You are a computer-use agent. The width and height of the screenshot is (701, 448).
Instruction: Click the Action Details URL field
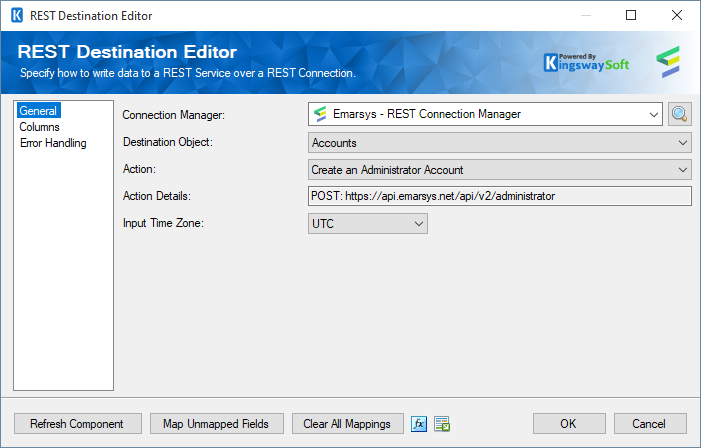(499, 196)
